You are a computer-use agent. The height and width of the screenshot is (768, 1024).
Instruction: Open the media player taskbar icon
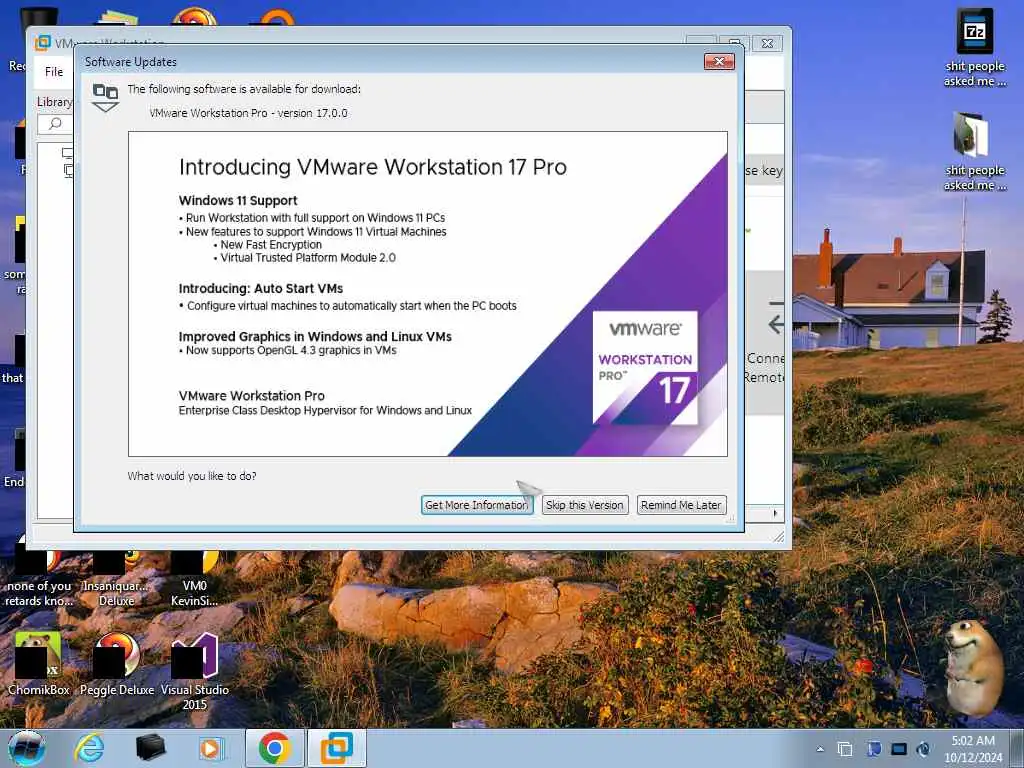click(211, 748)
